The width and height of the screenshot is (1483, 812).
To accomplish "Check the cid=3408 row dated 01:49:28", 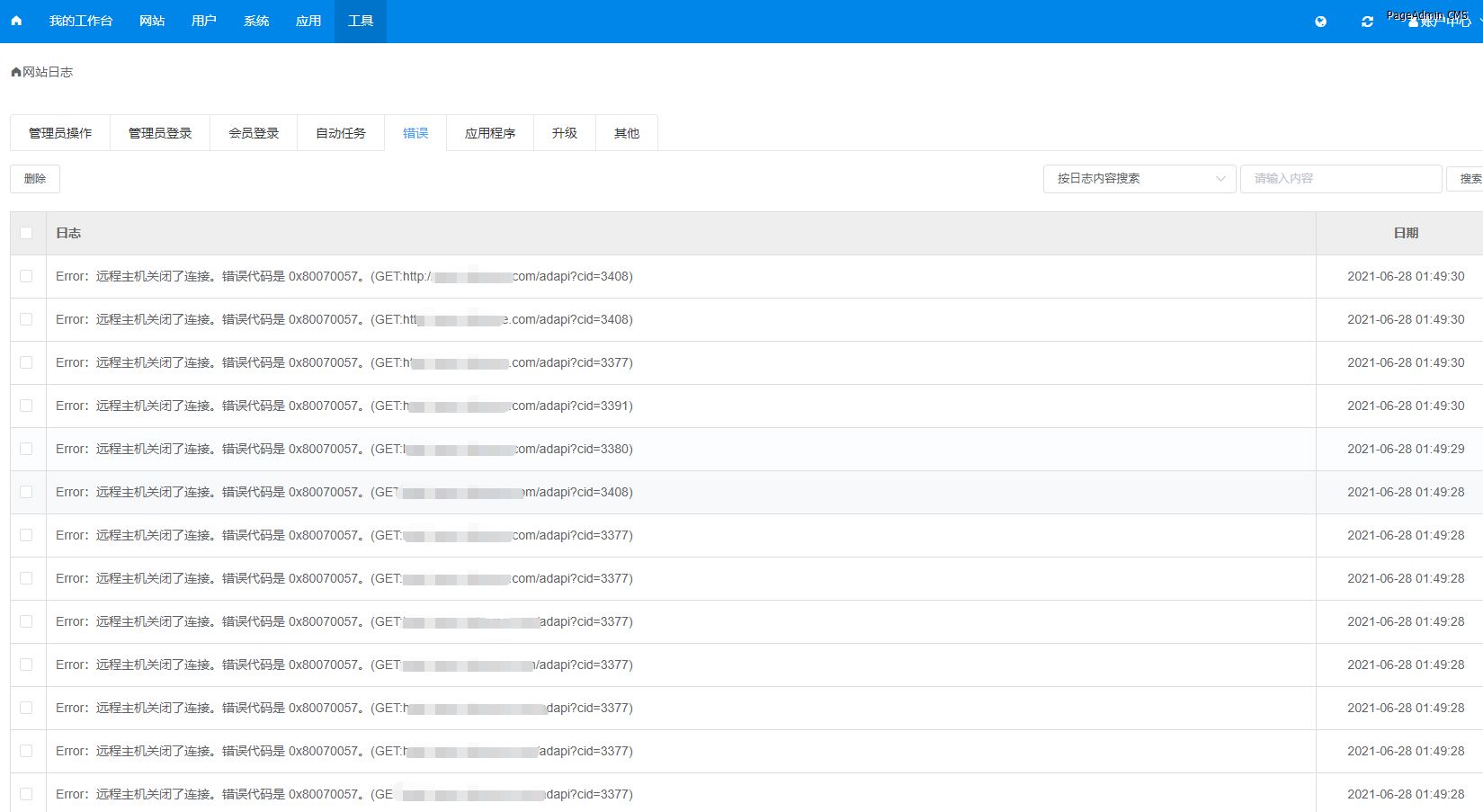I will click(x=26, y=492).
